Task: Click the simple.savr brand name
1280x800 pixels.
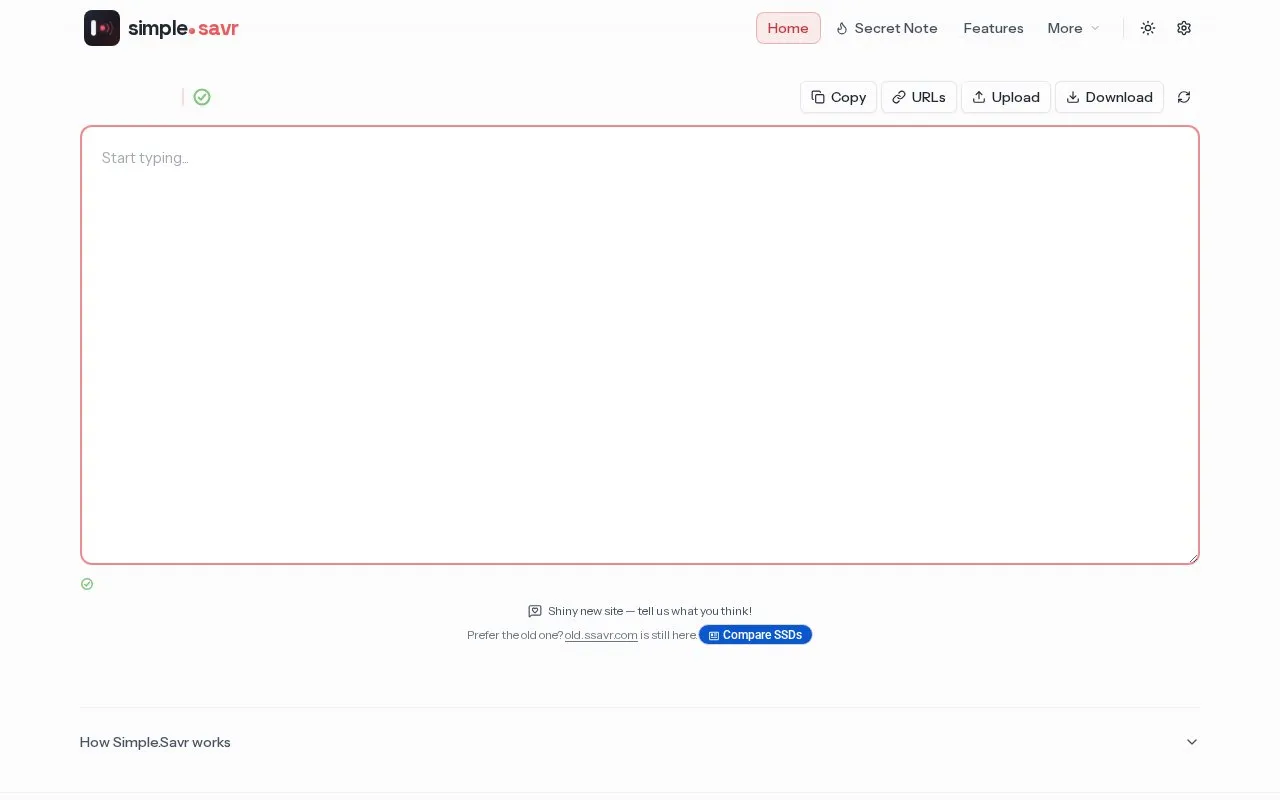Action: pos(183,28)
